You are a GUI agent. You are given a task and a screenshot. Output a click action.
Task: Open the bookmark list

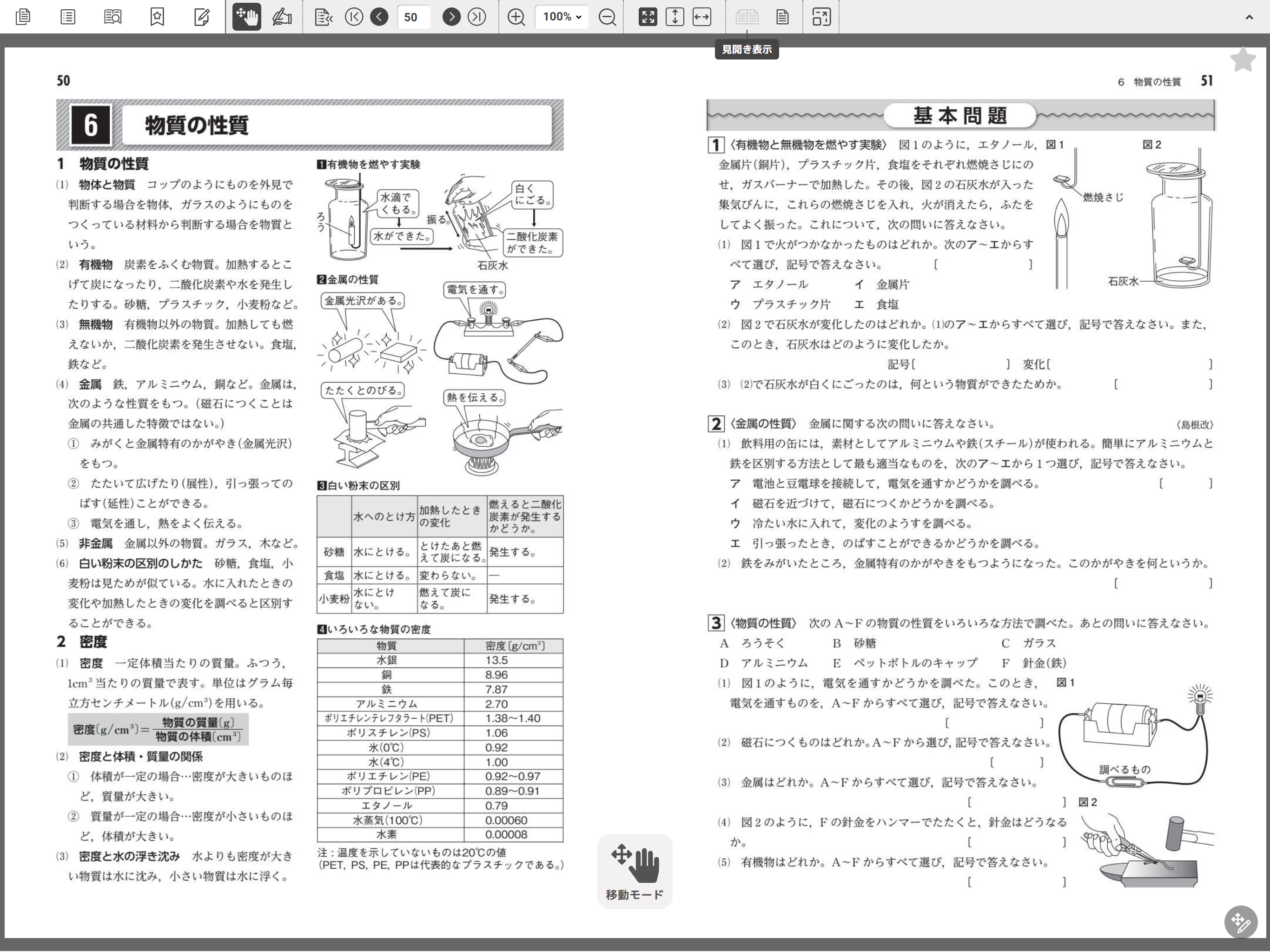coord(156,17)
